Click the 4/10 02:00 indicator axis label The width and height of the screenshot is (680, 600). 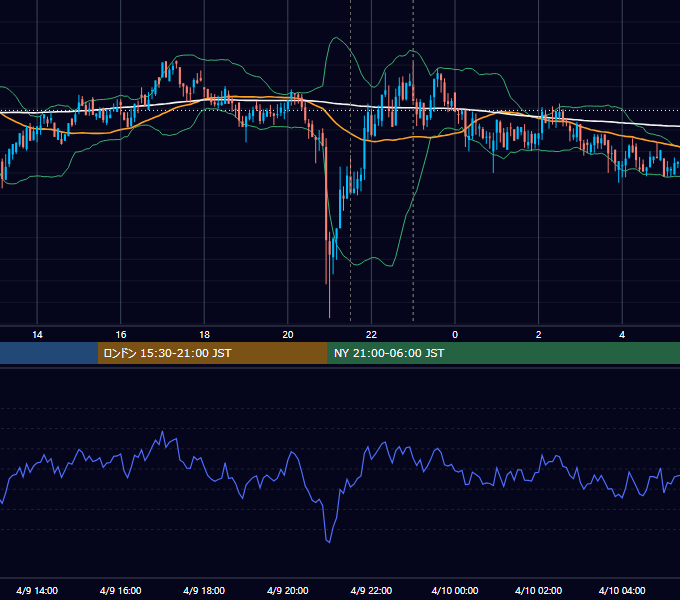tap(538, 590)
